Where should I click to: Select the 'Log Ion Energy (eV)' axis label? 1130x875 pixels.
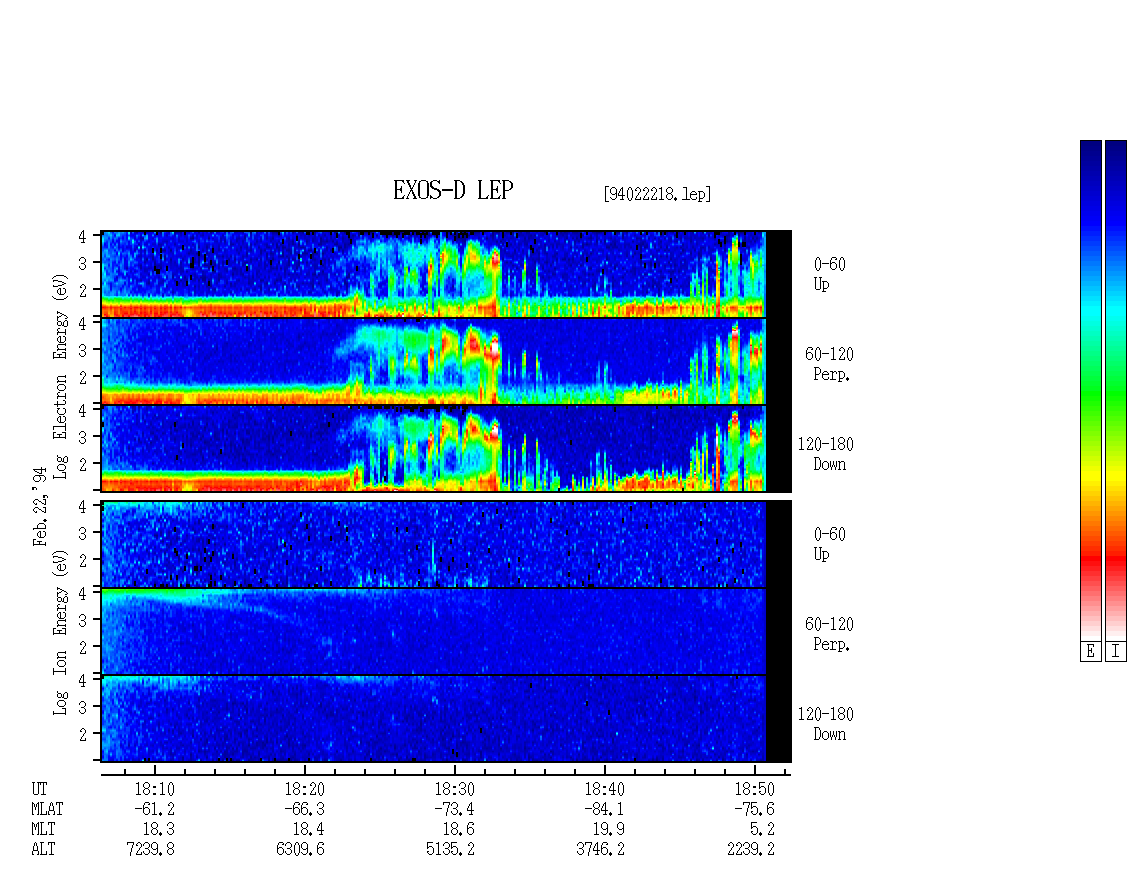click(60, 632)
